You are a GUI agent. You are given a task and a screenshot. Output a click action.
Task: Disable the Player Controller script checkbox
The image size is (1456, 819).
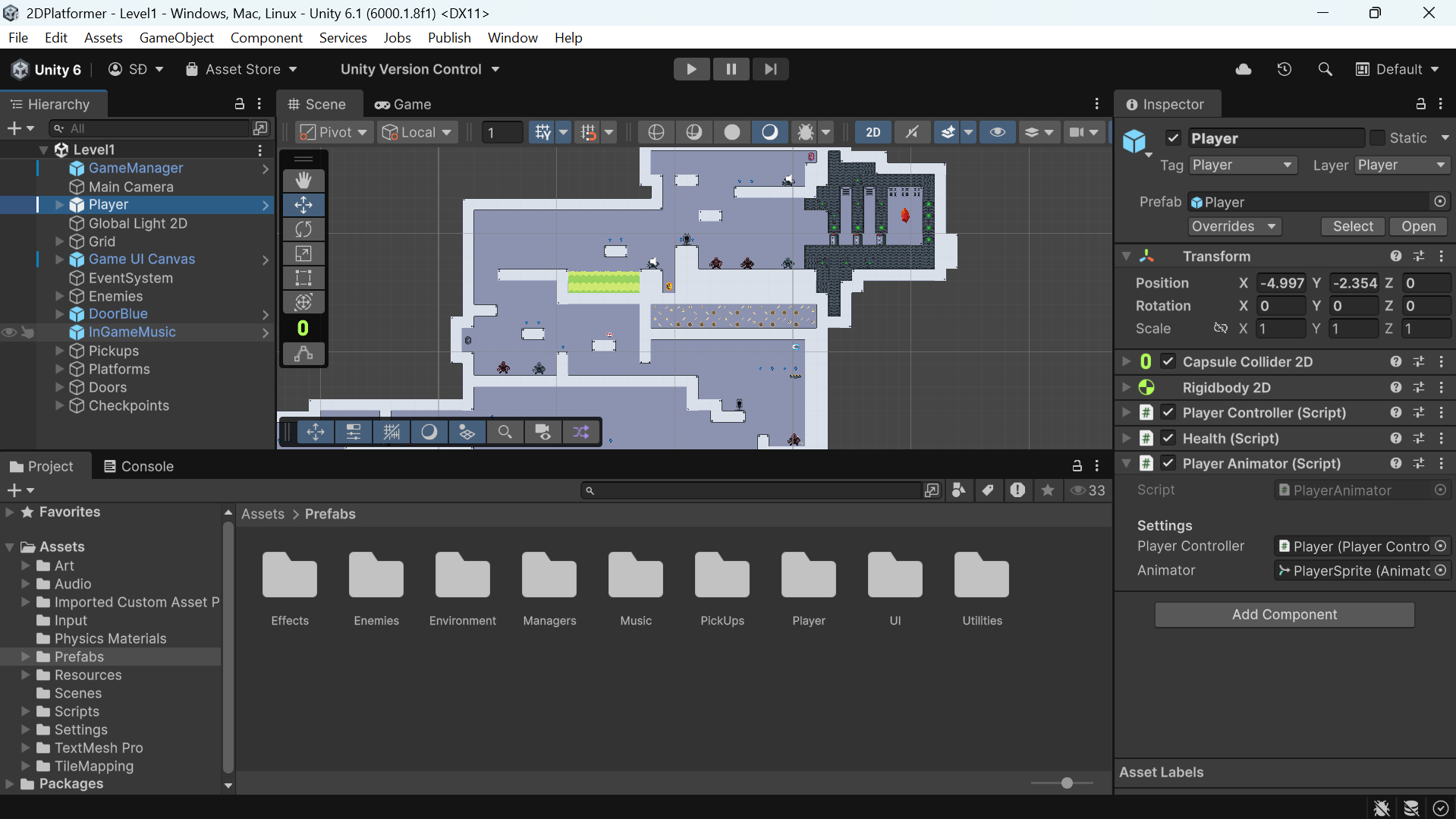[1168, 413]
